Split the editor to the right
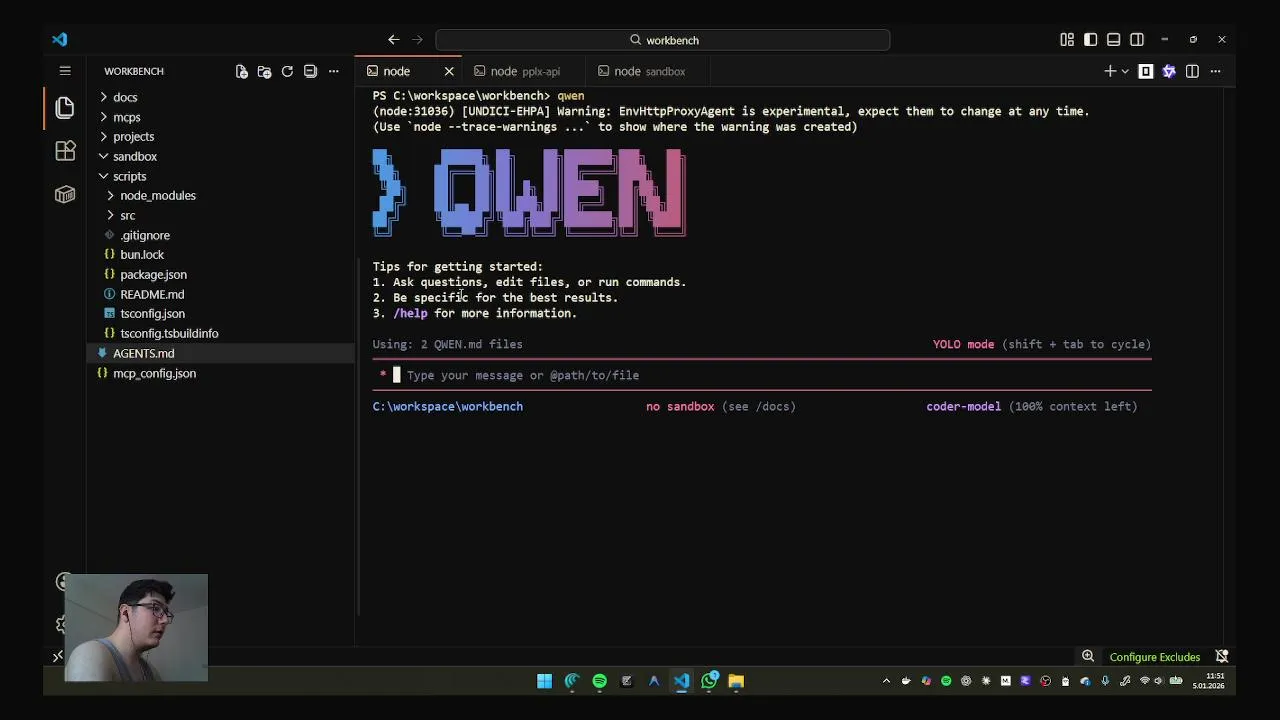The height and width of the screenshot is (720, 1280). tap(1192, 71)
